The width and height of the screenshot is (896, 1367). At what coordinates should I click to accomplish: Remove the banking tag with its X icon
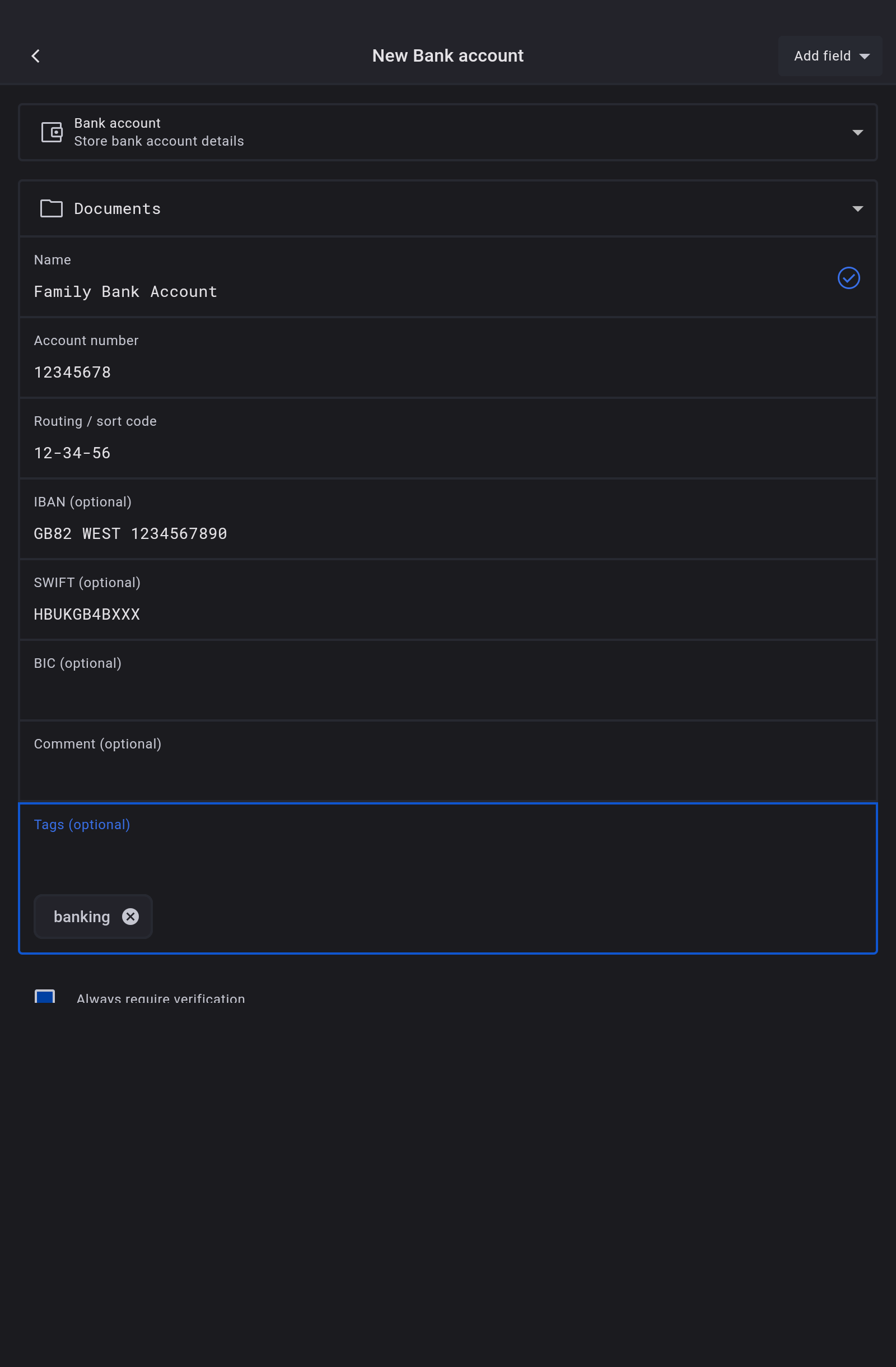pos(131,917)
